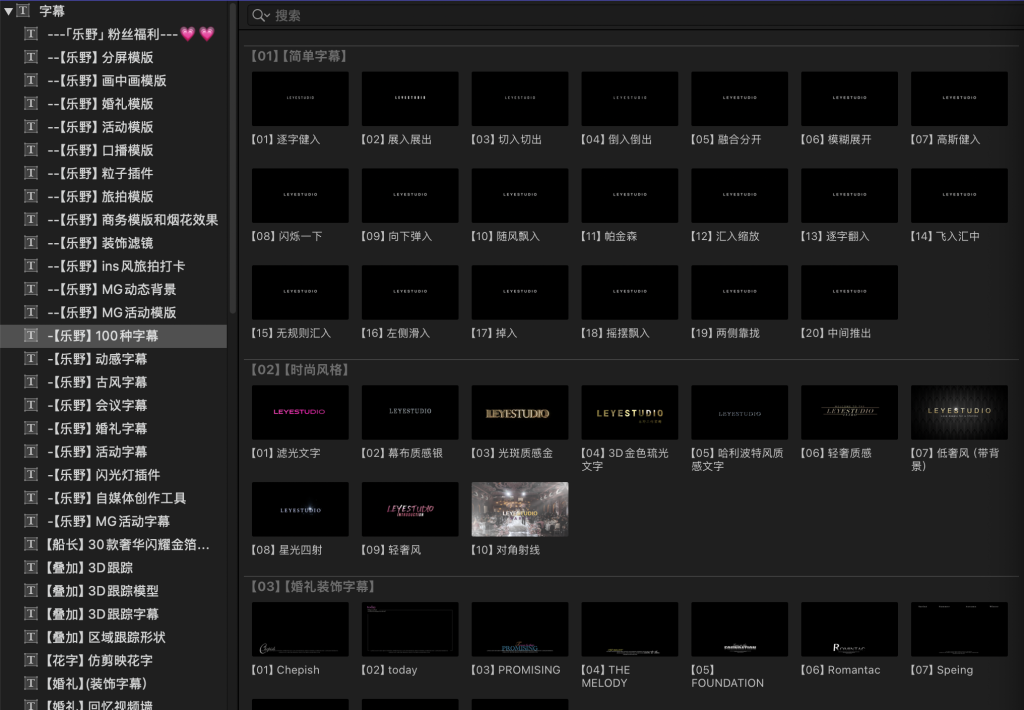Select the 【03】PROMISING title thumbnail
The image size is (1024, 710).
[x=520, y=629]
